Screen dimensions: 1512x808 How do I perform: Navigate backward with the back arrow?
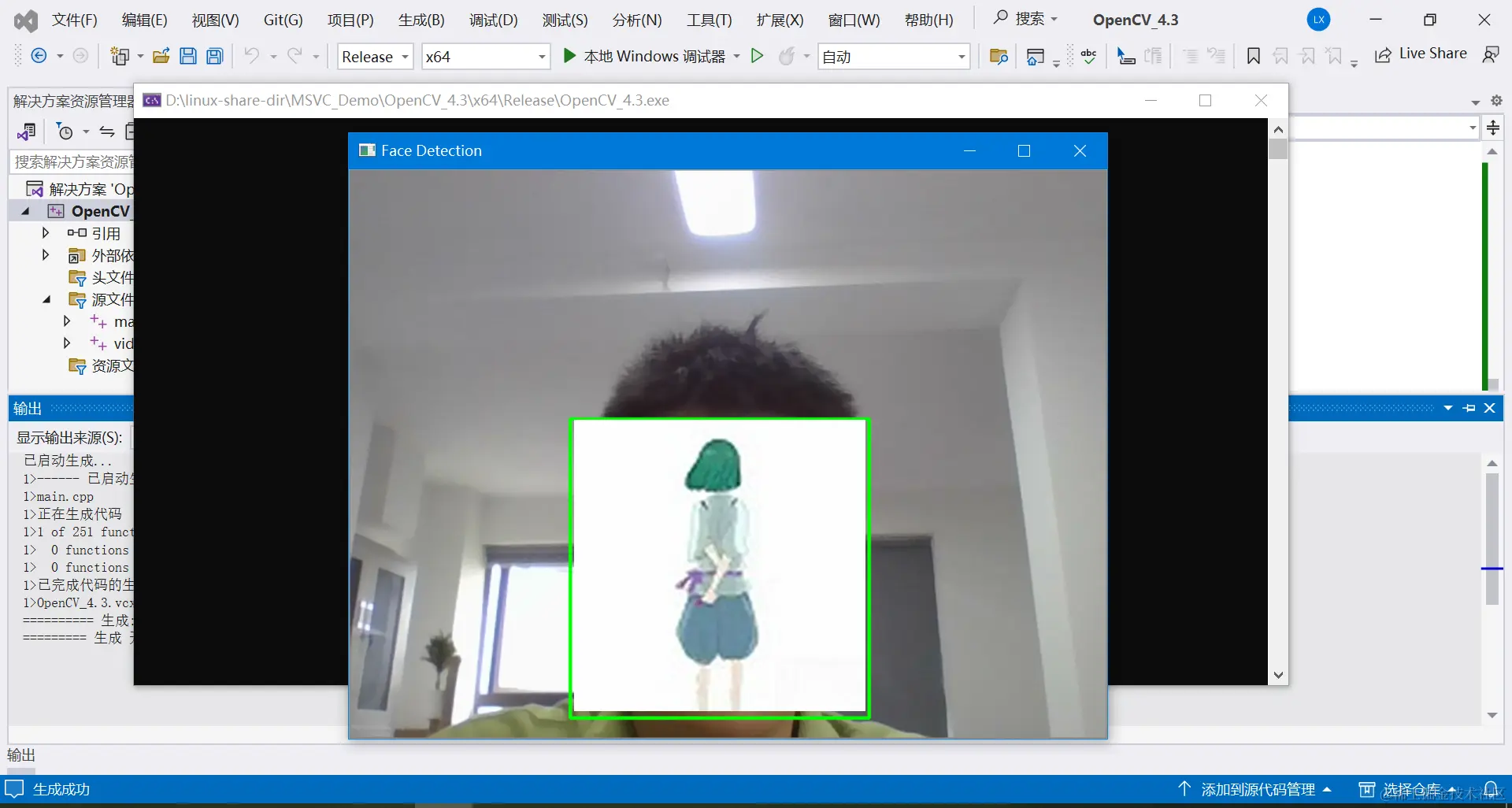pyautogui.click(x=39, y=56)
